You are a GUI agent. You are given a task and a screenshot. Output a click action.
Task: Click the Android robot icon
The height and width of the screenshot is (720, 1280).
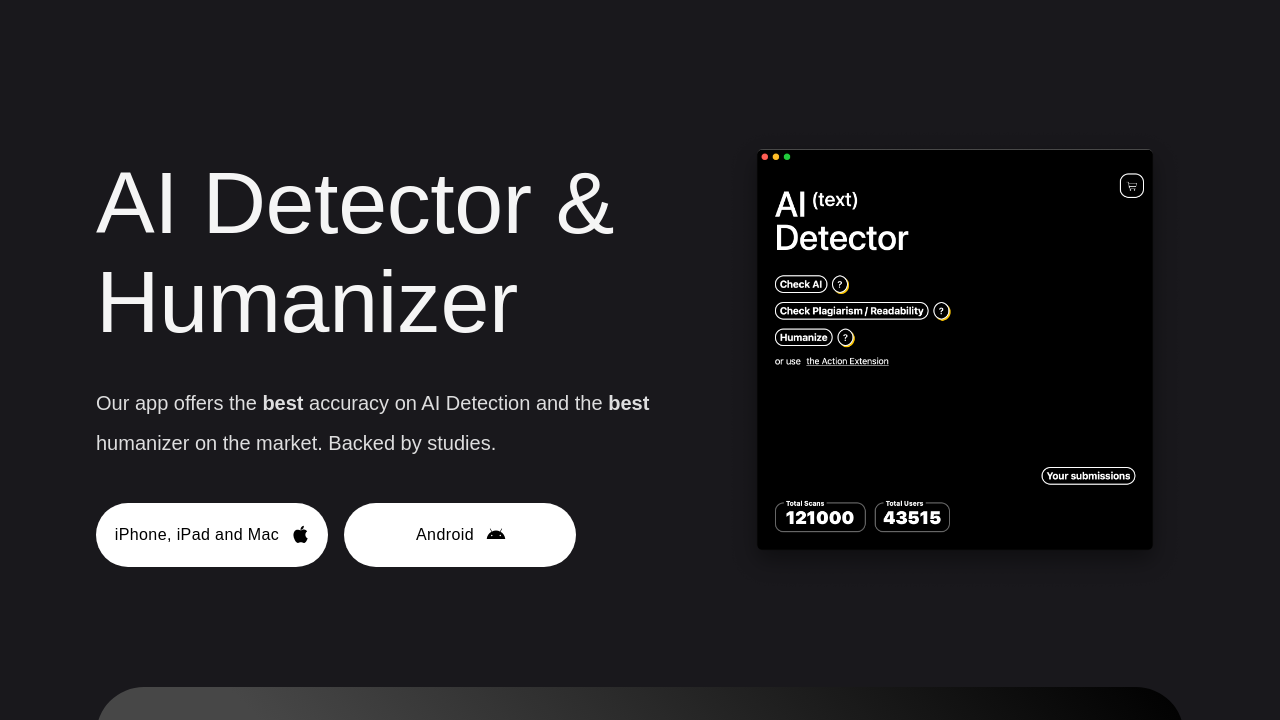tap(496, 534)
